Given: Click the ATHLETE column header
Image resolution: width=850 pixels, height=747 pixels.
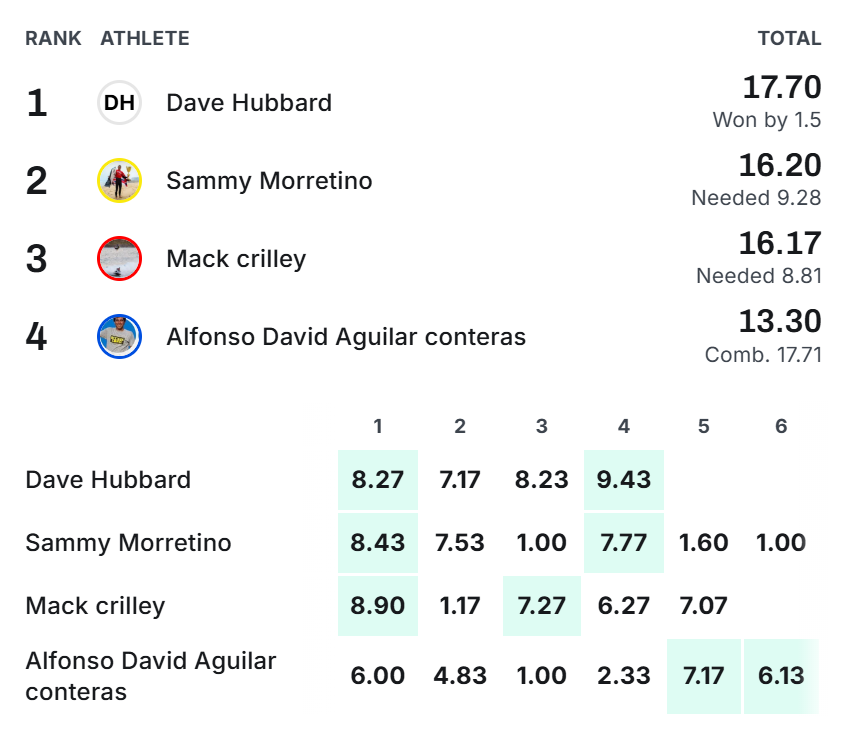Looking at the screenshot, I should [x=145, y=38].
